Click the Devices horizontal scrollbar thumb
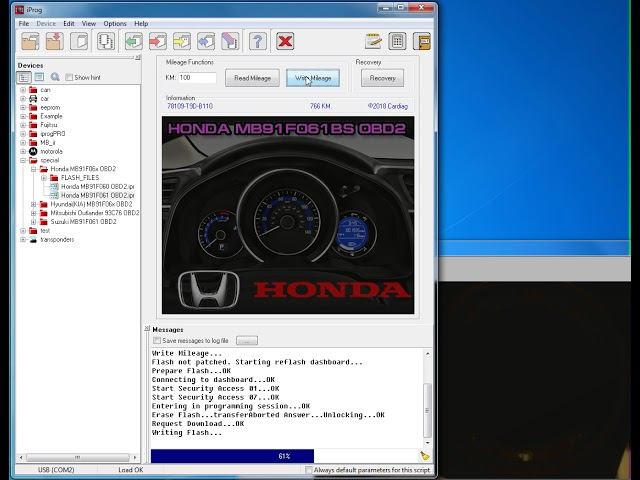 [x=78, y=457]
